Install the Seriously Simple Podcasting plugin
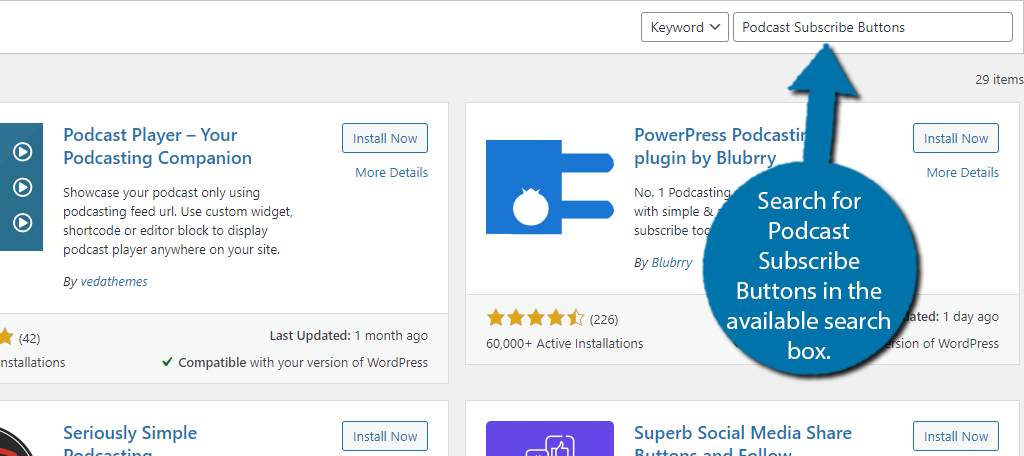The width and height of the screenshot is (1024, 456). 385,436
